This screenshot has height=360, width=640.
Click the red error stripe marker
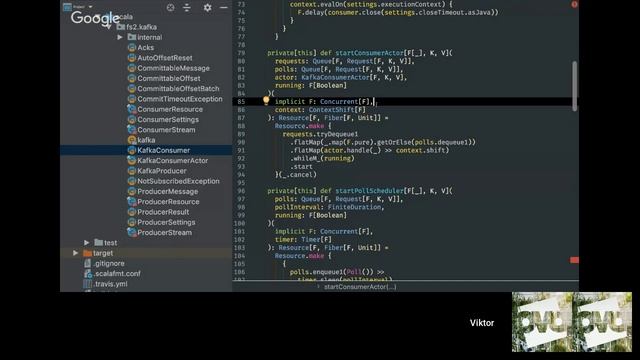click(574, 260)
